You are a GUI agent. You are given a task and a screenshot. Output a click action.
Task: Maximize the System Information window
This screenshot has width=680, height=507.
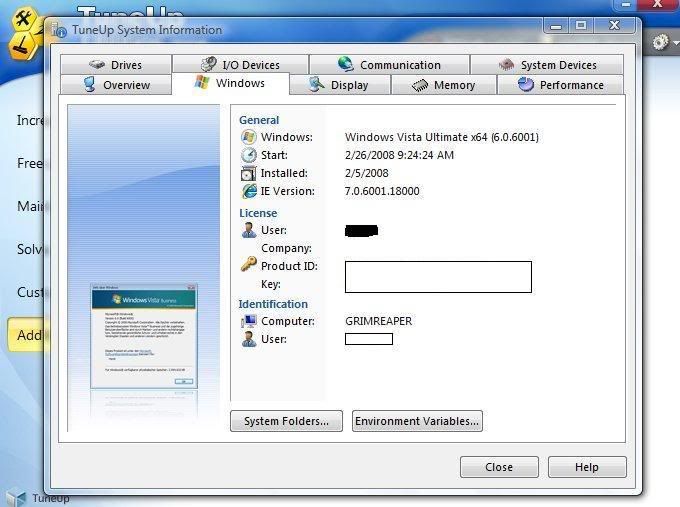pyautogui.click(x=581, y=26)
